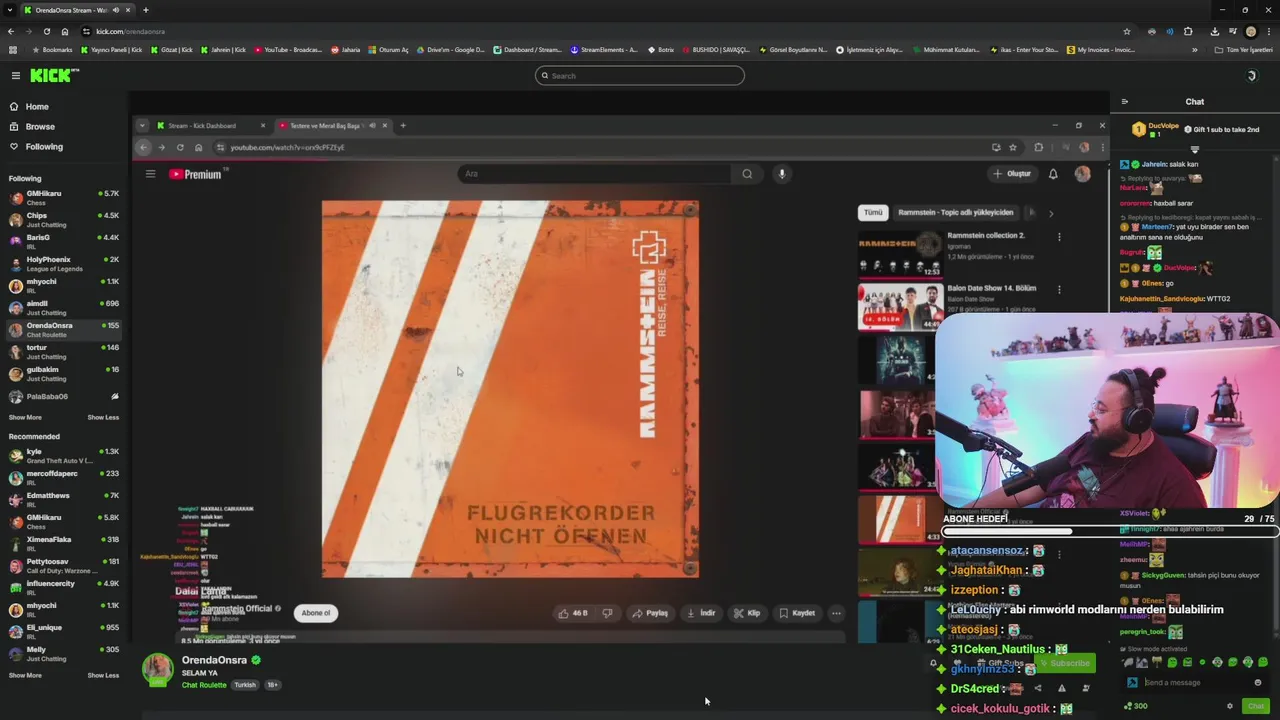Go to Home in Kick sidebar
The image size is (1280, 720).
[x=30, y=106]
